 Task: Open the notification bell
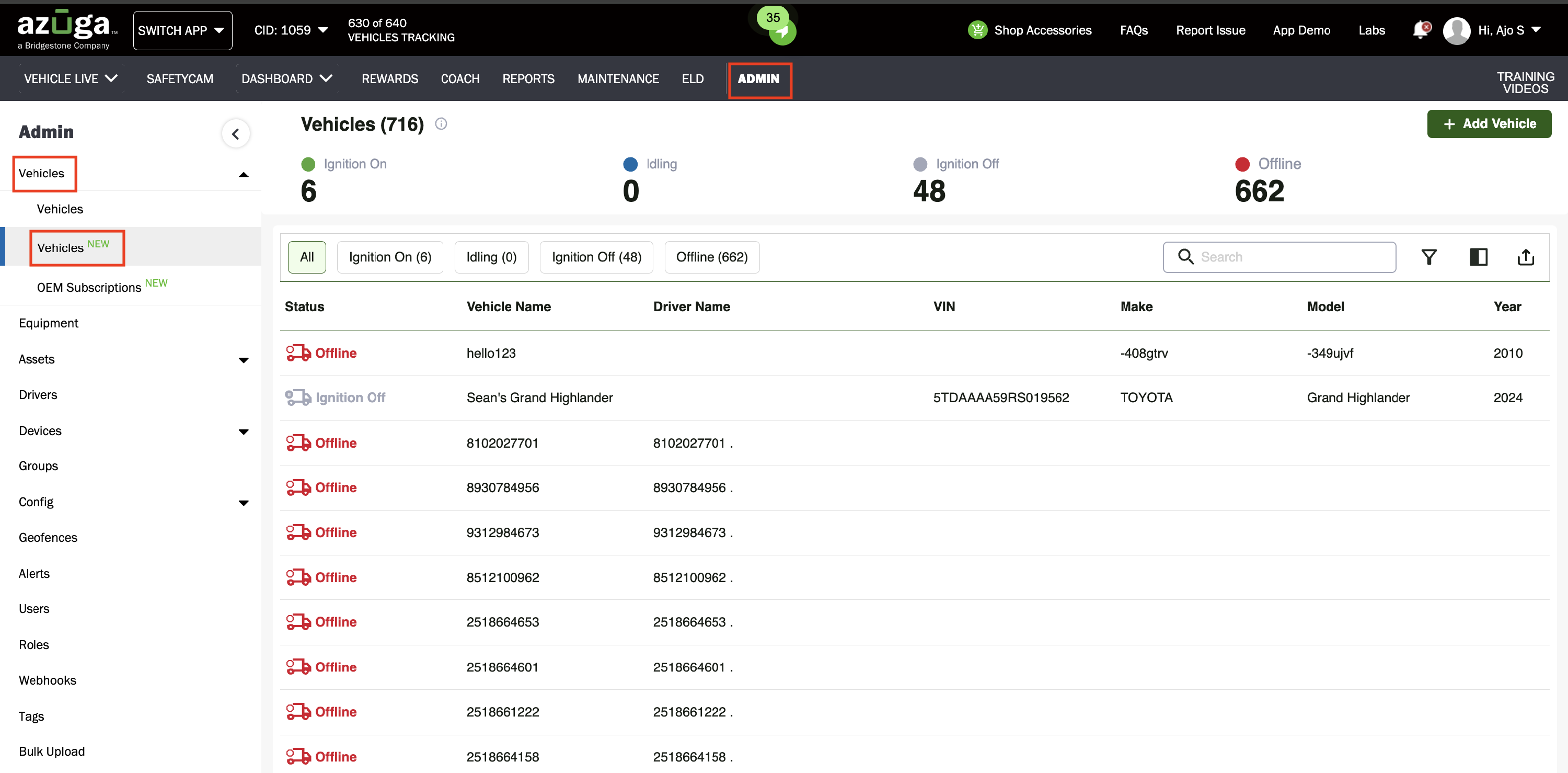[x=1420, y=30]
